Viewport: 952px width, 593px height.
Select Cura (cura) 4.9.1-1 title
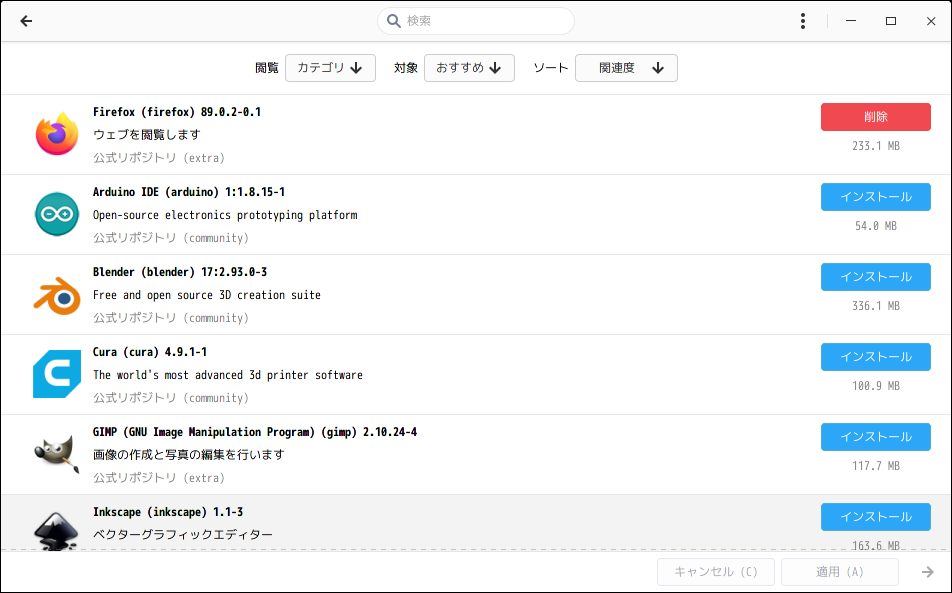(150, 353)
